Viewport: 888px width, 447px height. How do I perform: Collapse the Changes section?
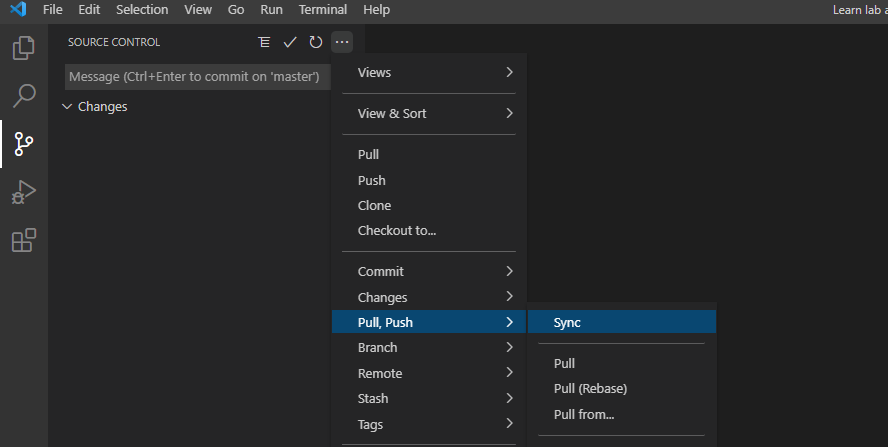click(68, 107)
